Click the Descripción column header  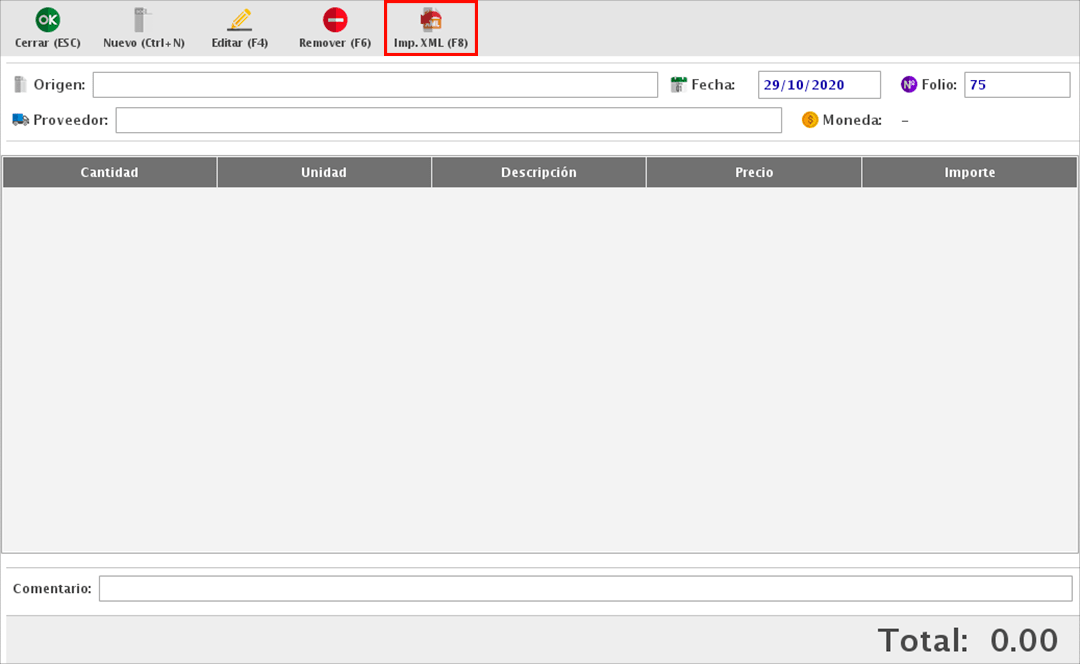pyautogui.click(x=539, y=173)
